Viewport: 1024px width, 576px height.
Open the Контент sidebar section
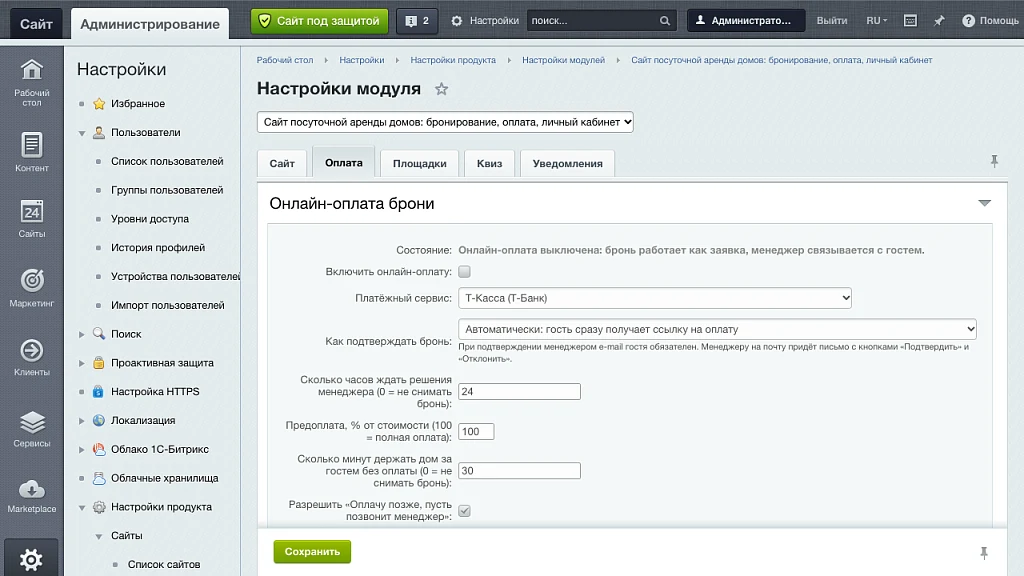[x=31, y=152]
